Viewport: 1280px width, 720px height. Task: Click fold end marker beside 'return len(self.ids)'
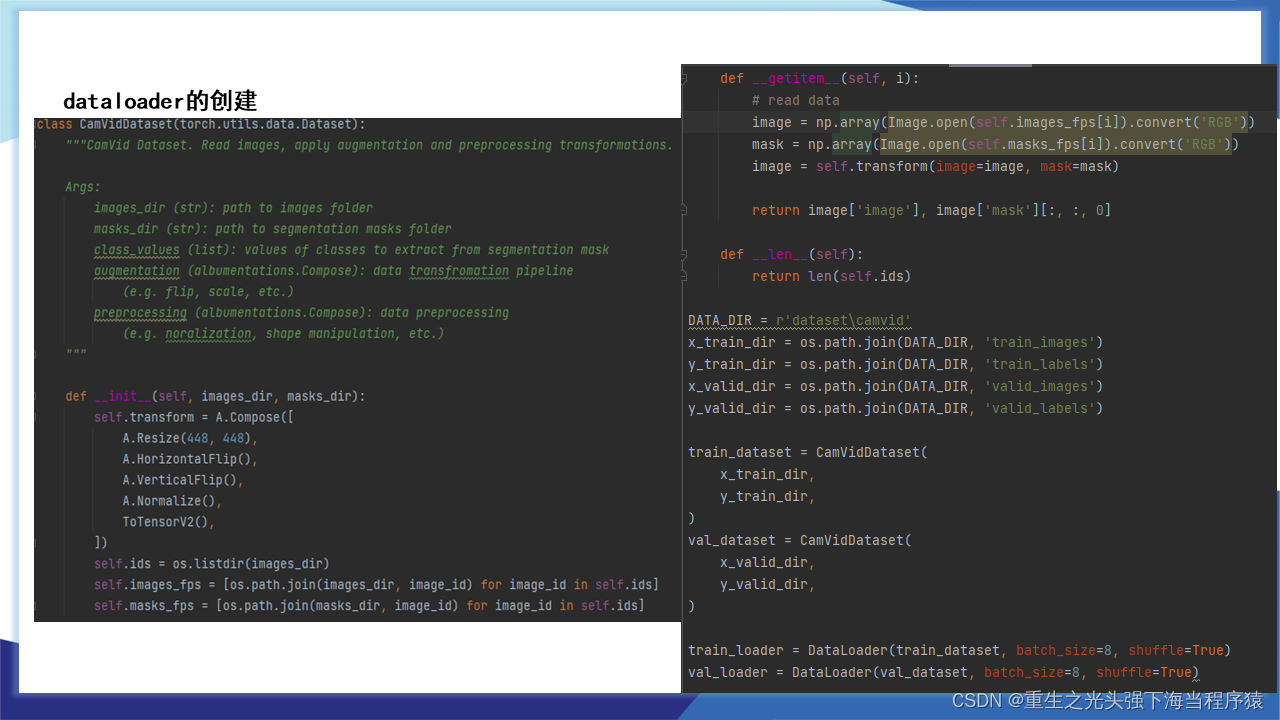(x=684, y=277)
